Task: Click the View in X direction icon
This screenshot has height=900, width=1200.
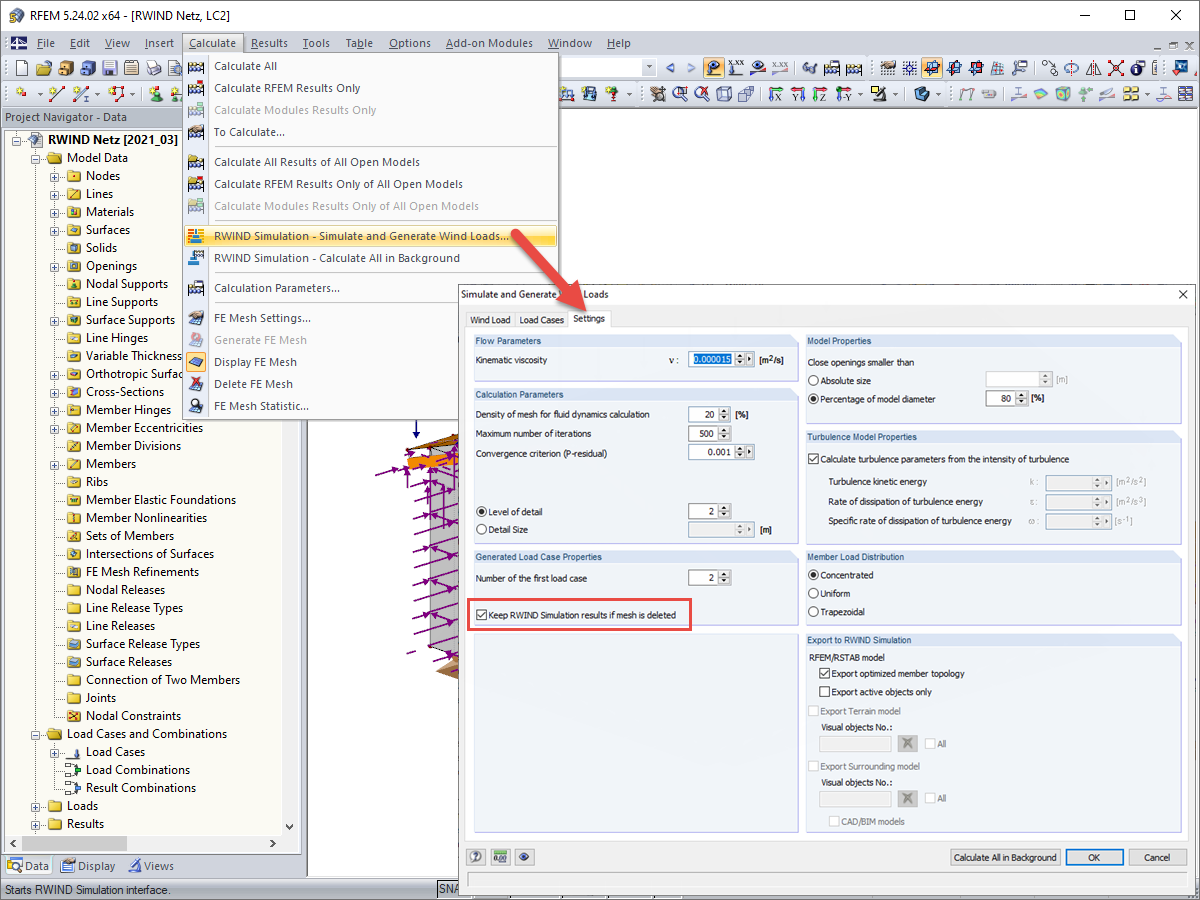Action: tap(775, 94)
